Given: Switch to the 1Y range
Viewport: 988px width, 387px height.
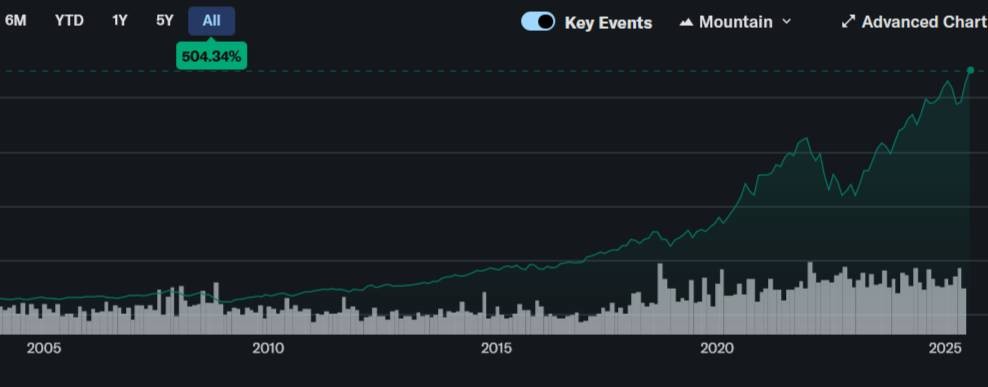Looking at the screenshot, I should tap(120, 21).
